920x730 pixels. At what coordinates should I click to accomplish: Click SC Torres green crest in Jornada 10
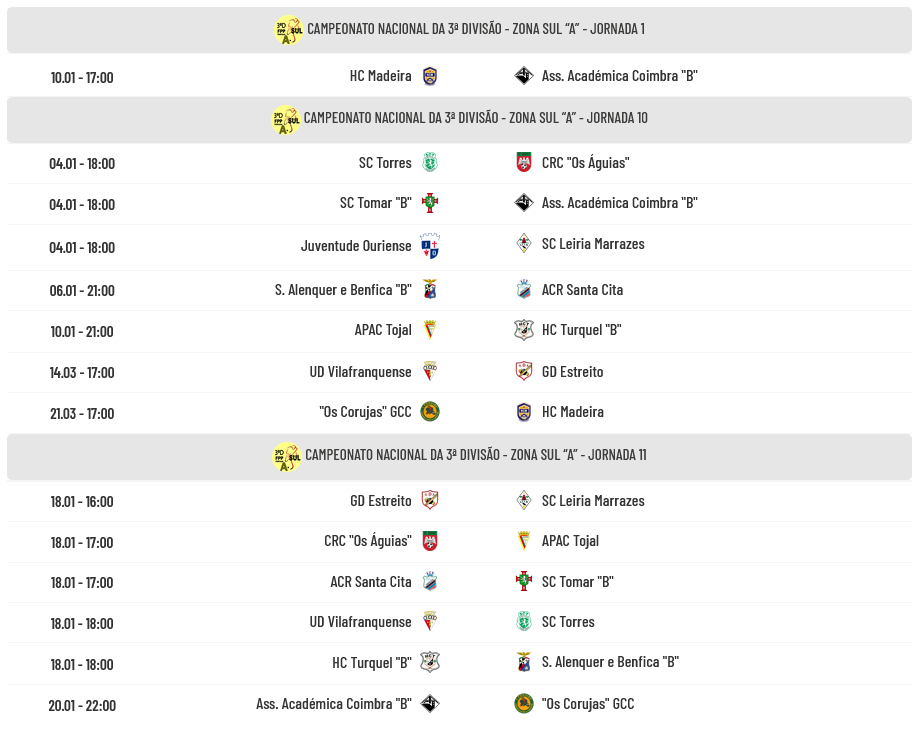[430, 162]
